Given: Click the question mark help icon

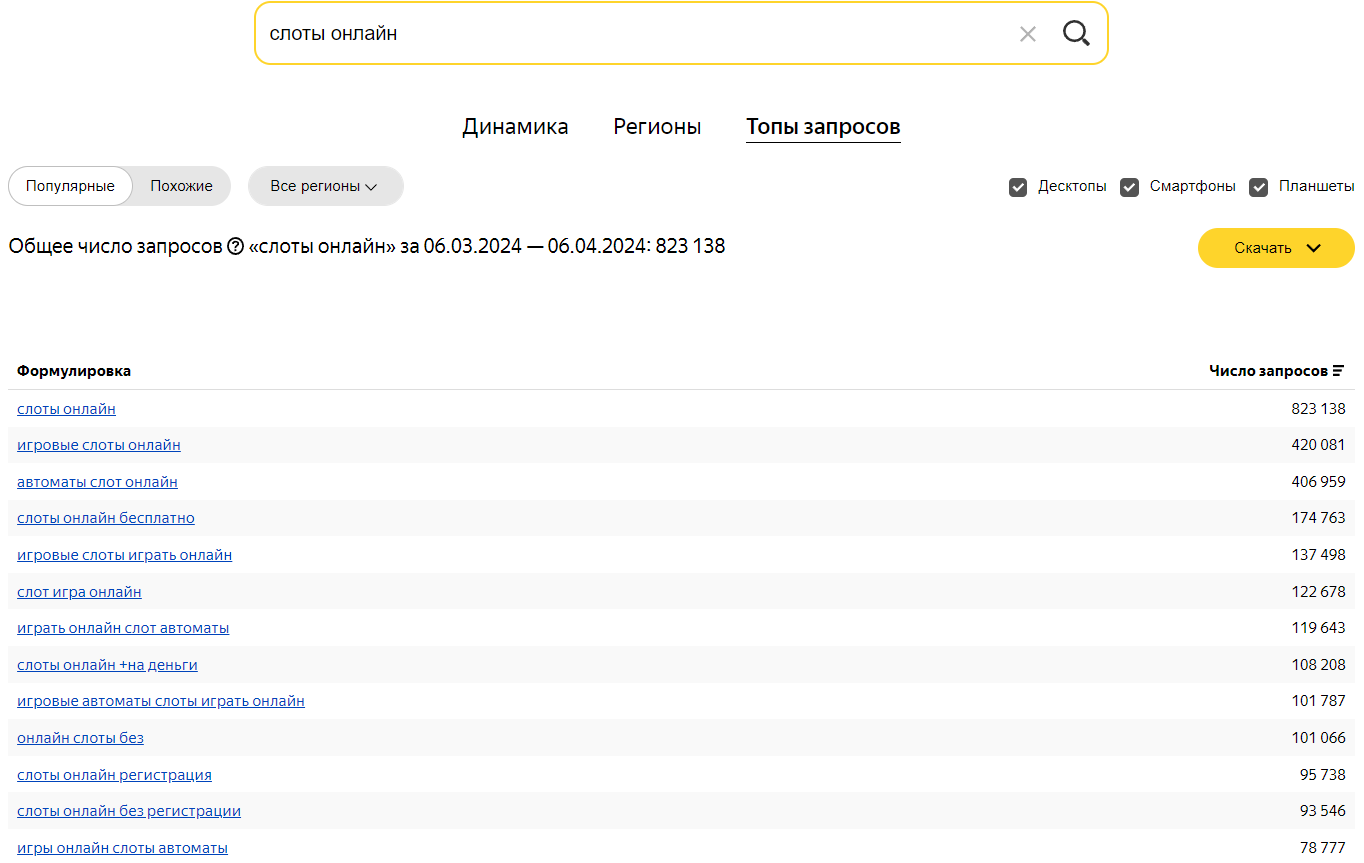Looking at the screenshot, I should click(x=236, y=246).
